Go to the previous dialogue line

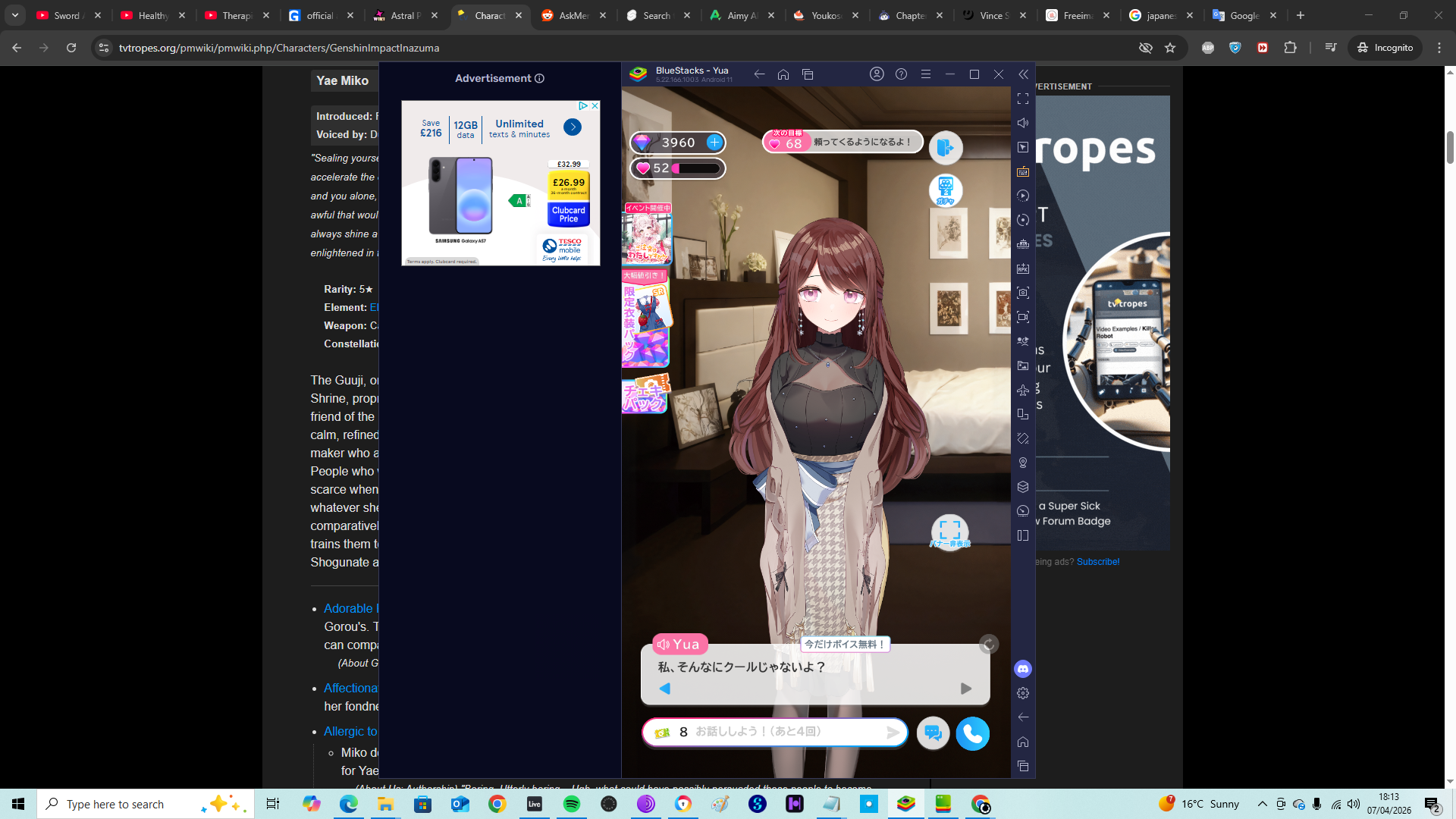(665, 689)
